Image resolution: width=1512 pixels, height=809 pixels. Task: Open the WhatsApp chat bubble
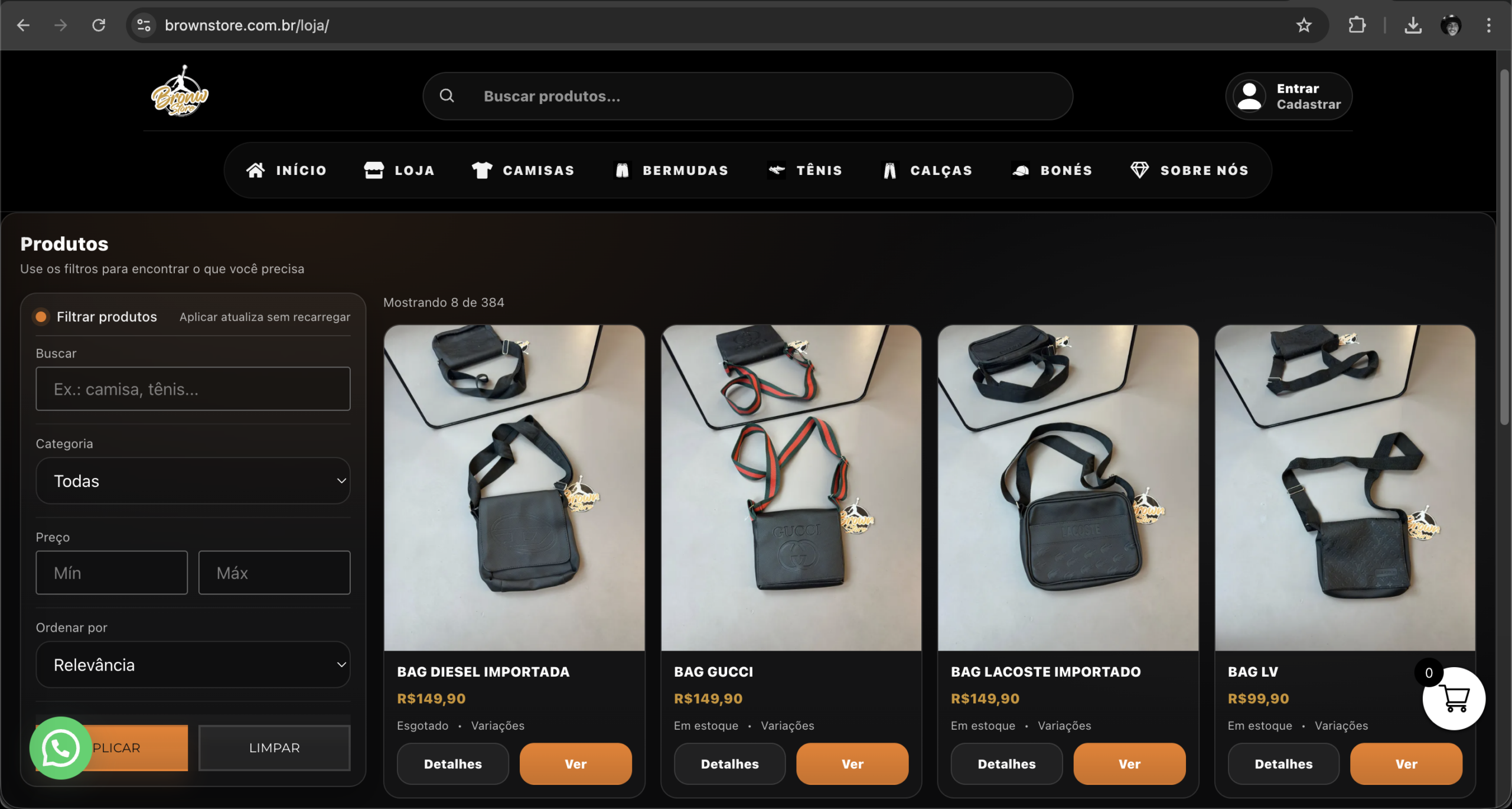(60, 748)
